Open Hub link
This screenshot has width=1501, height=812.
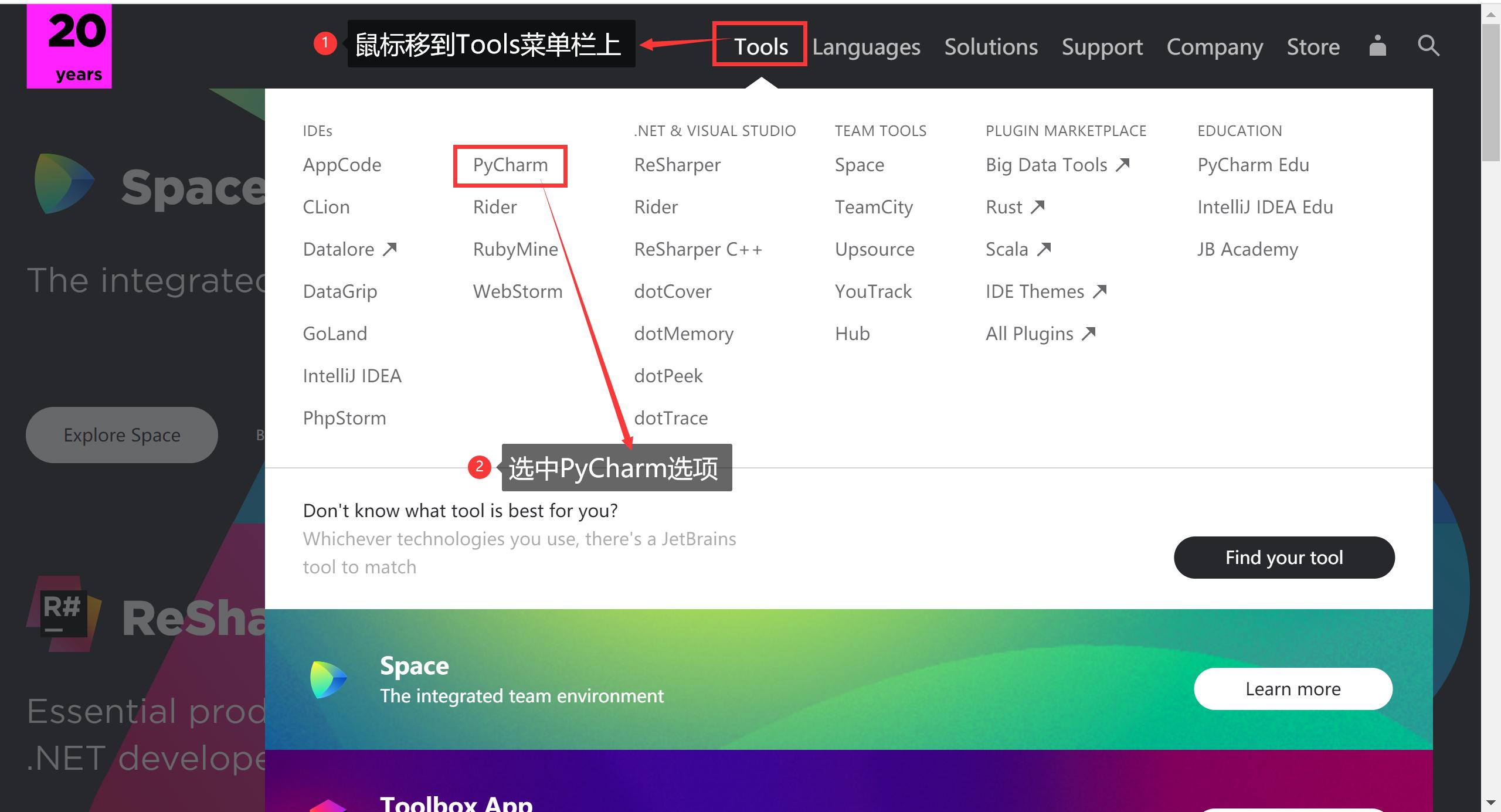click(852, 334)
